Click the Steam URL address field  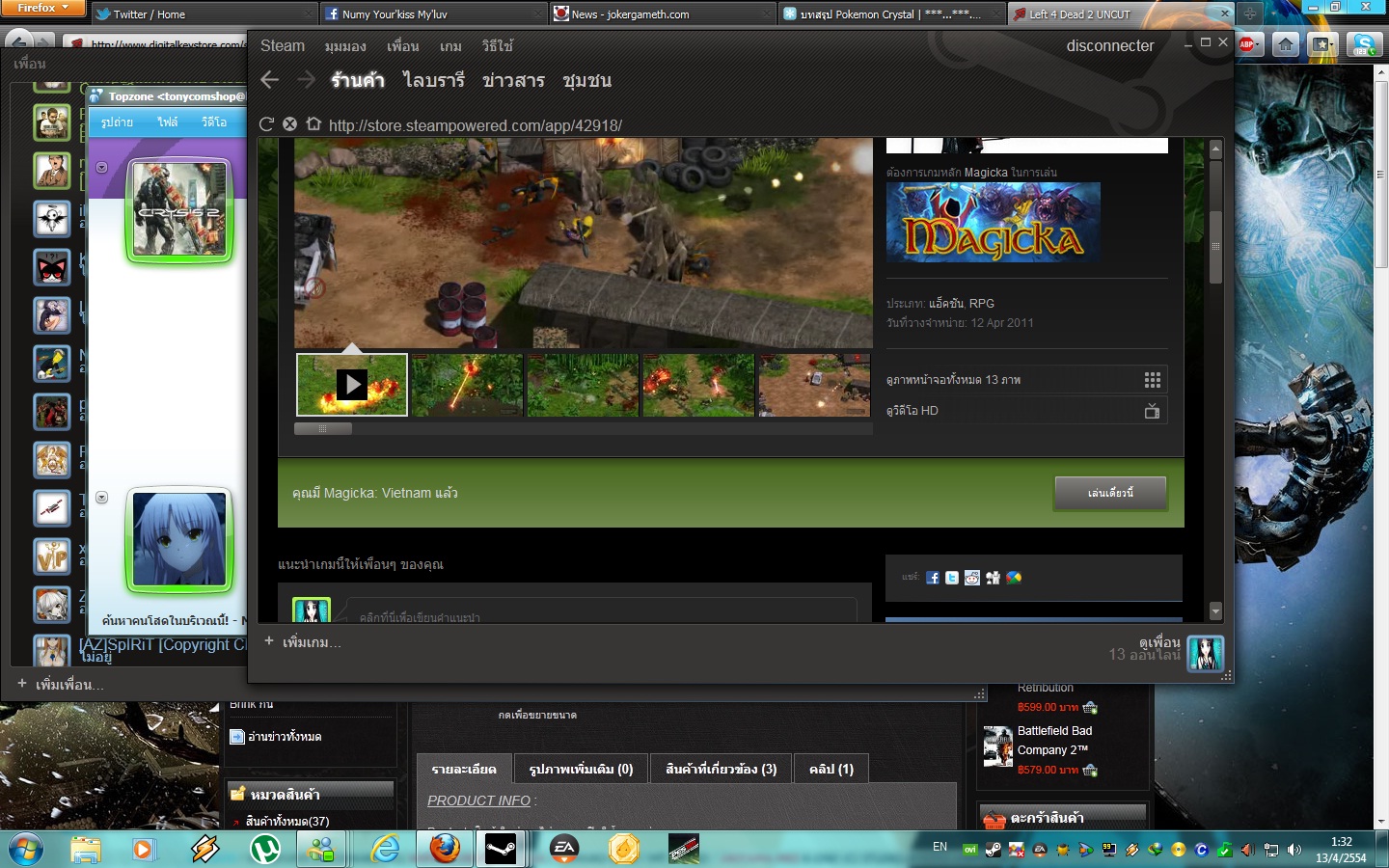(x=476, y=125)
